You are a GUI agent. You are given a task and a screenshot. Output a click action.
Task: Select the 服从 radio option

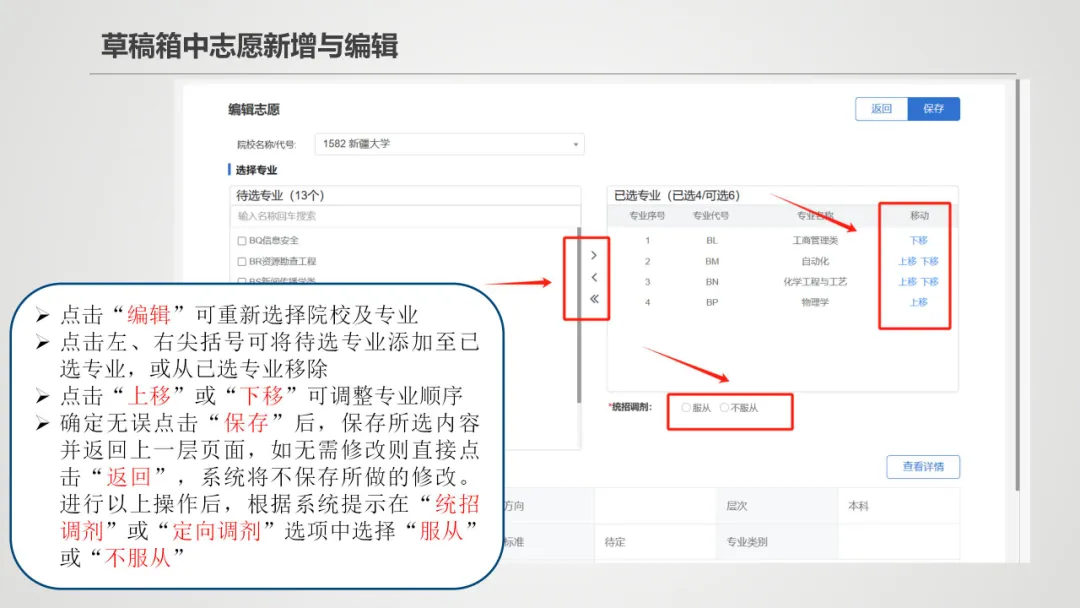686,408
